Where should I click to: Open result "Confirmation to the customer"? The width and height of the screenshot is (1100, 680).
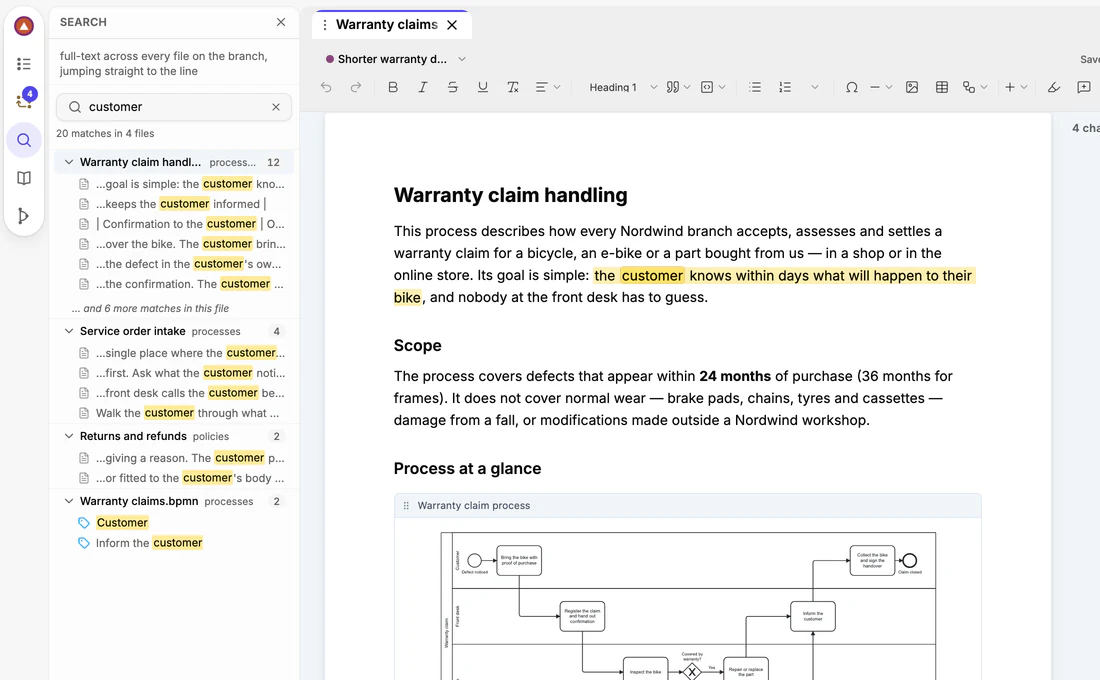coord(182,224)
